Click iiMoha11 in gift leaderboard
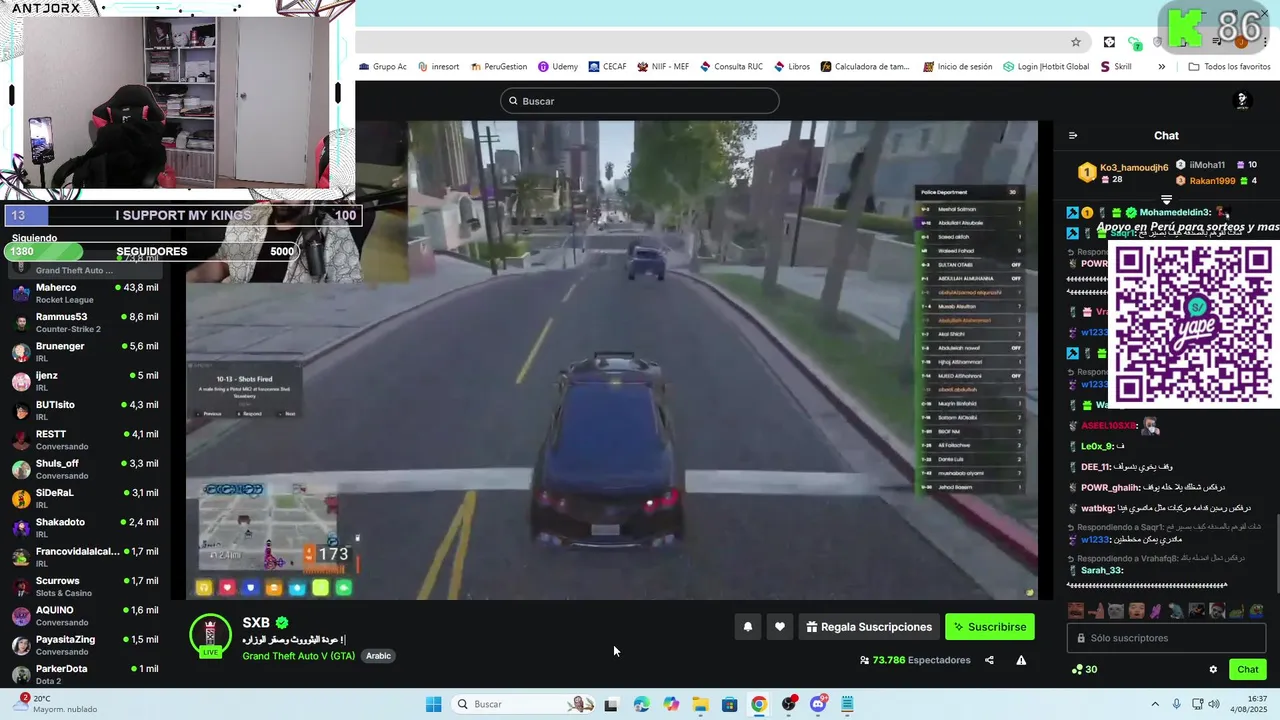This screenshot has height=720, width=1280. (1207, 165)
